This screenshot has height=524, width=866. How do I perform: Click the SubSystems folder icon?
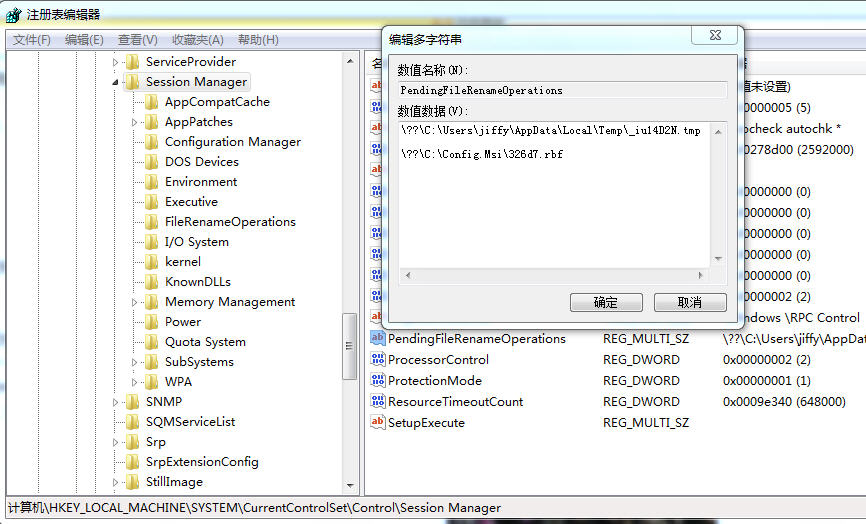click(152, 362)
